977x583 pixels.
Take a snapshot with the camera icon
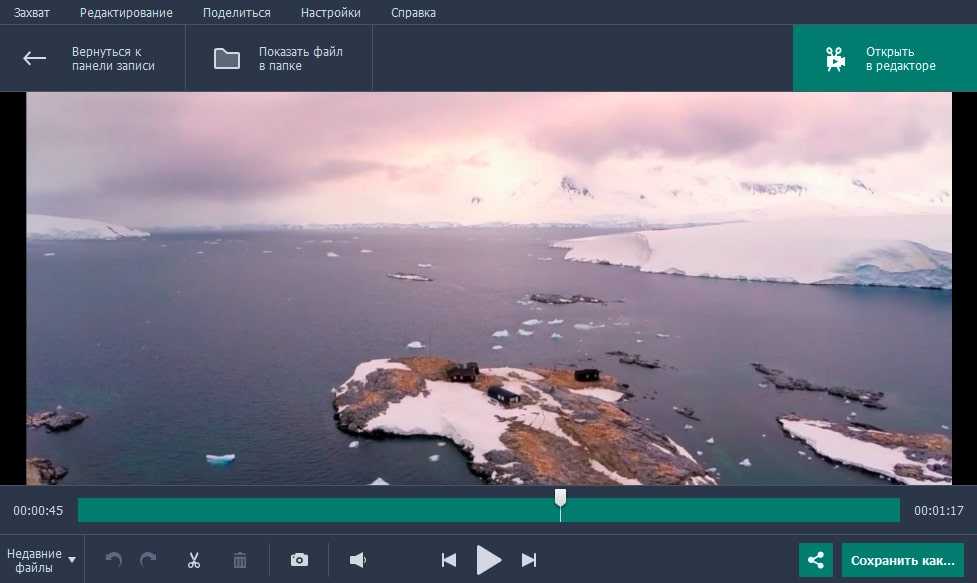(299, 560)
